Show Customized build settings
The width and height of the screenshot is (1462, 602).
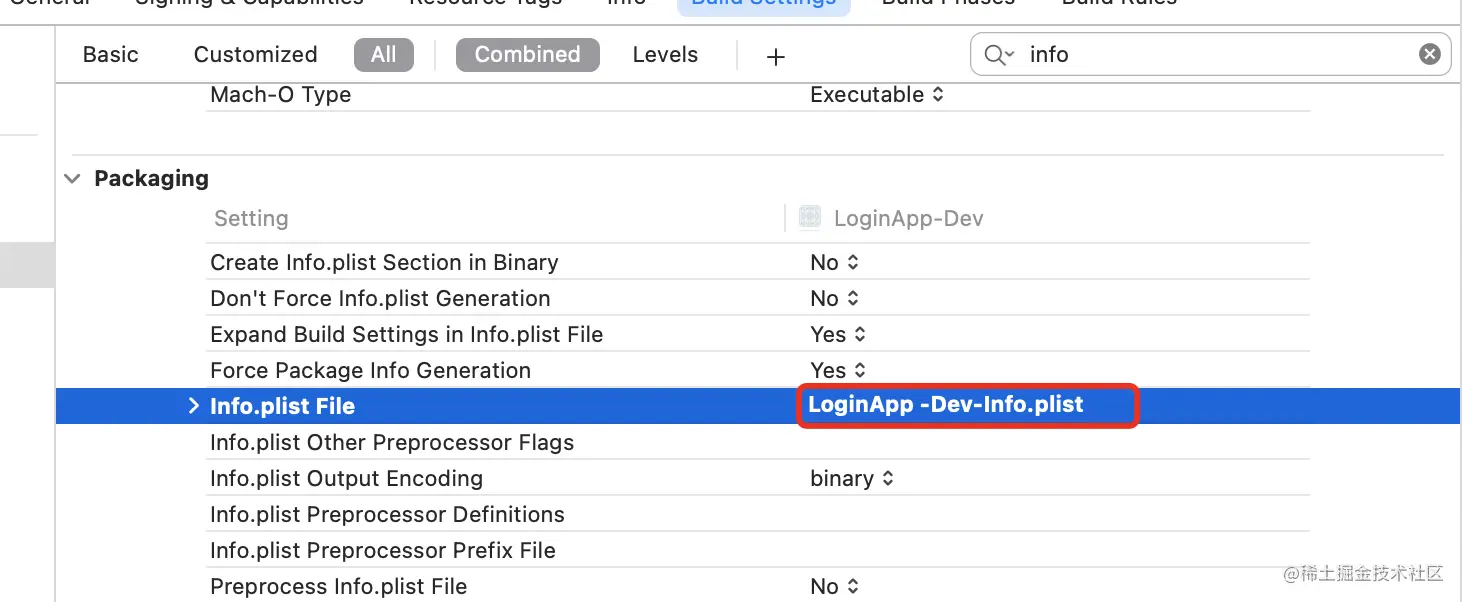[255, 54]
